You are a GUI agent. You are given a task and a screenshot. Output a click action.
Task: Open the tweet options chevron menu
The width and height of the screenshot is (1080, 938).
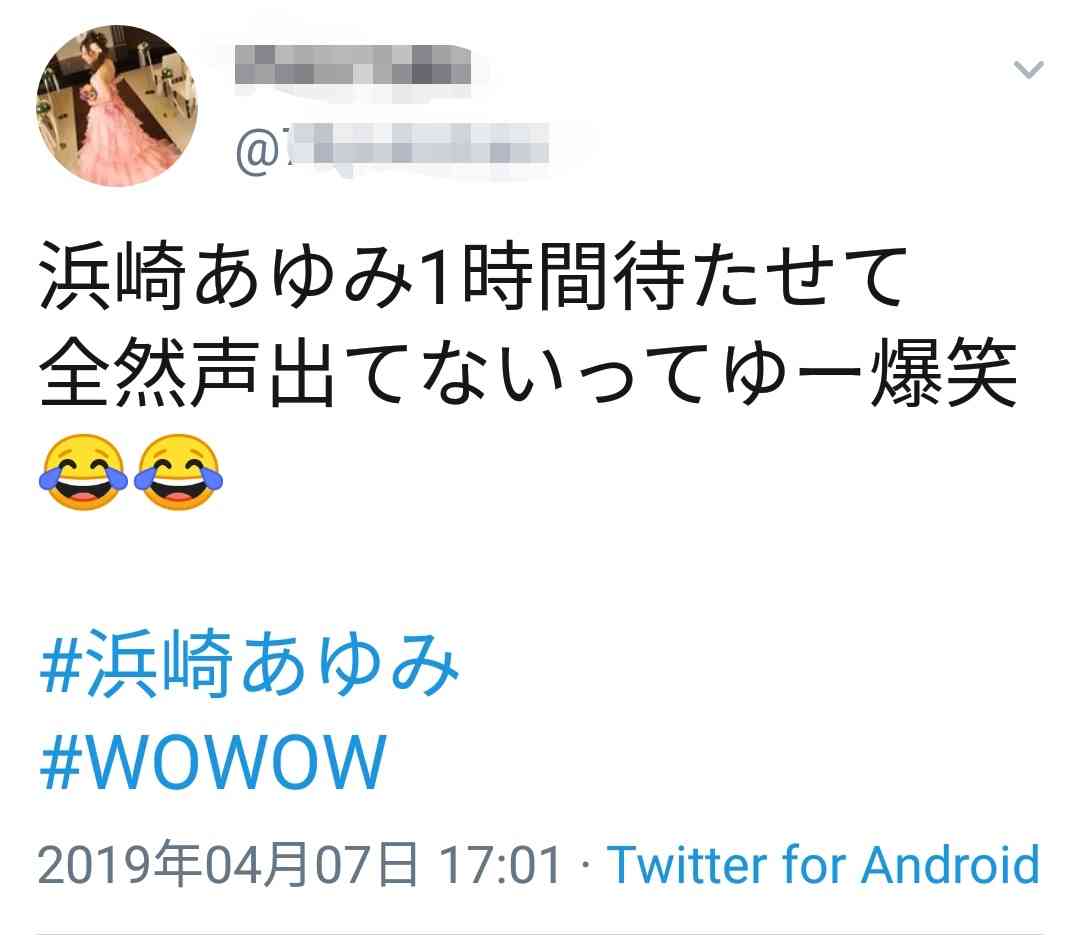tap(1028, 69)
